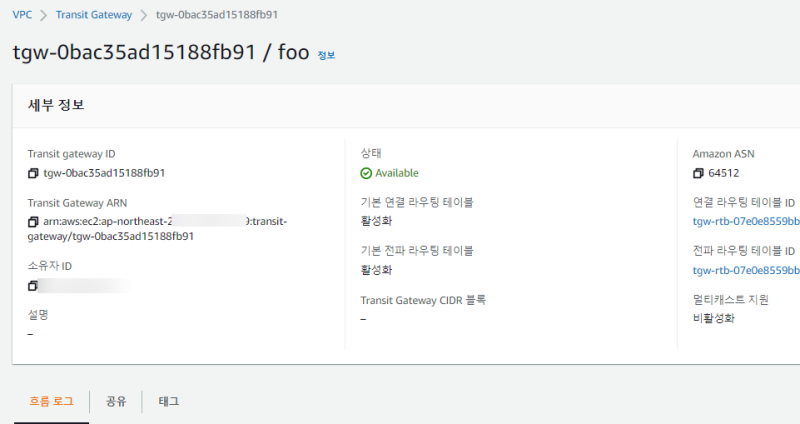Click the chevron after Transit Gateway breadcrumb
Viewport: 800px width, 424px height.
click(x=143, y=16)
